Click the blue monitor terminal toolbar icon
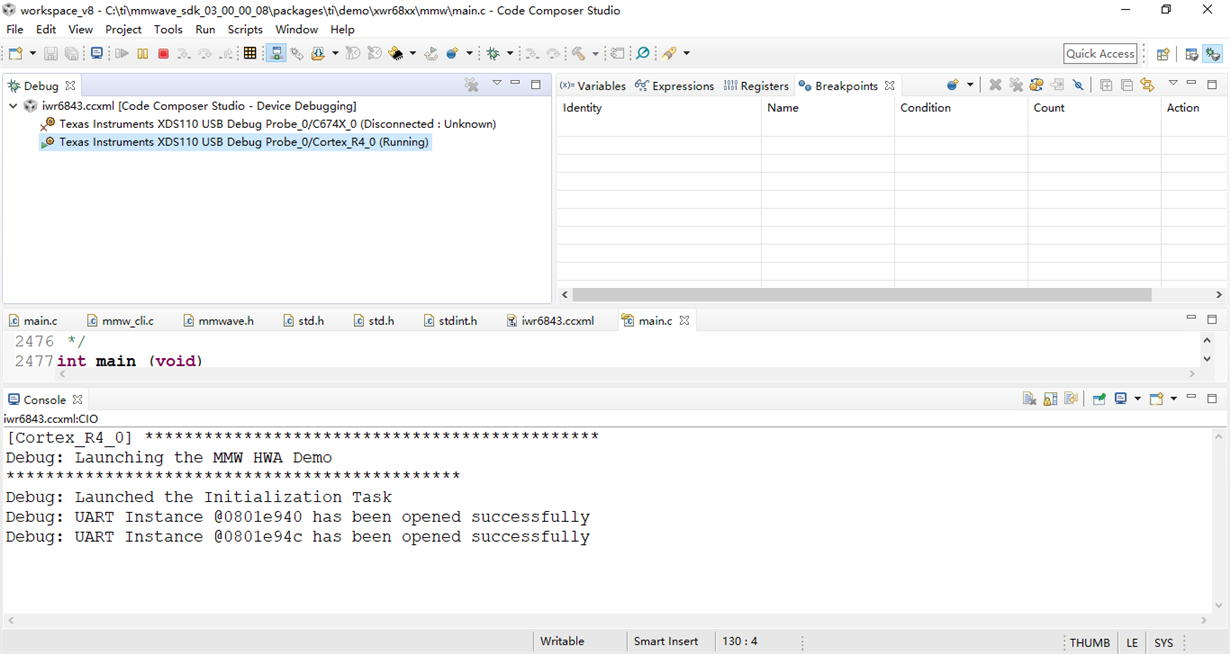Image resolution: width=1230 pixels, height=654 pixels. (x=97, y=54)
